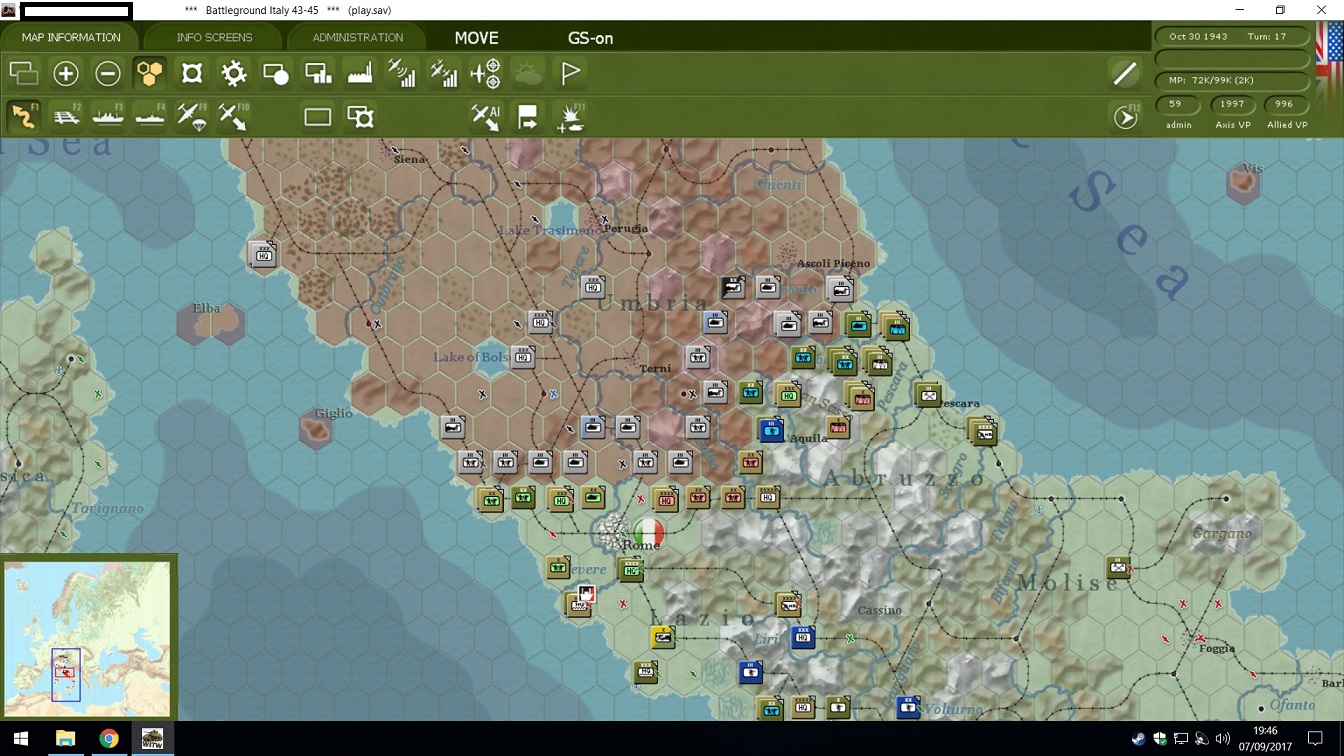The image size is (1344, 756).
Task: Click the plane with two targets icon
Action: (486, 73)
